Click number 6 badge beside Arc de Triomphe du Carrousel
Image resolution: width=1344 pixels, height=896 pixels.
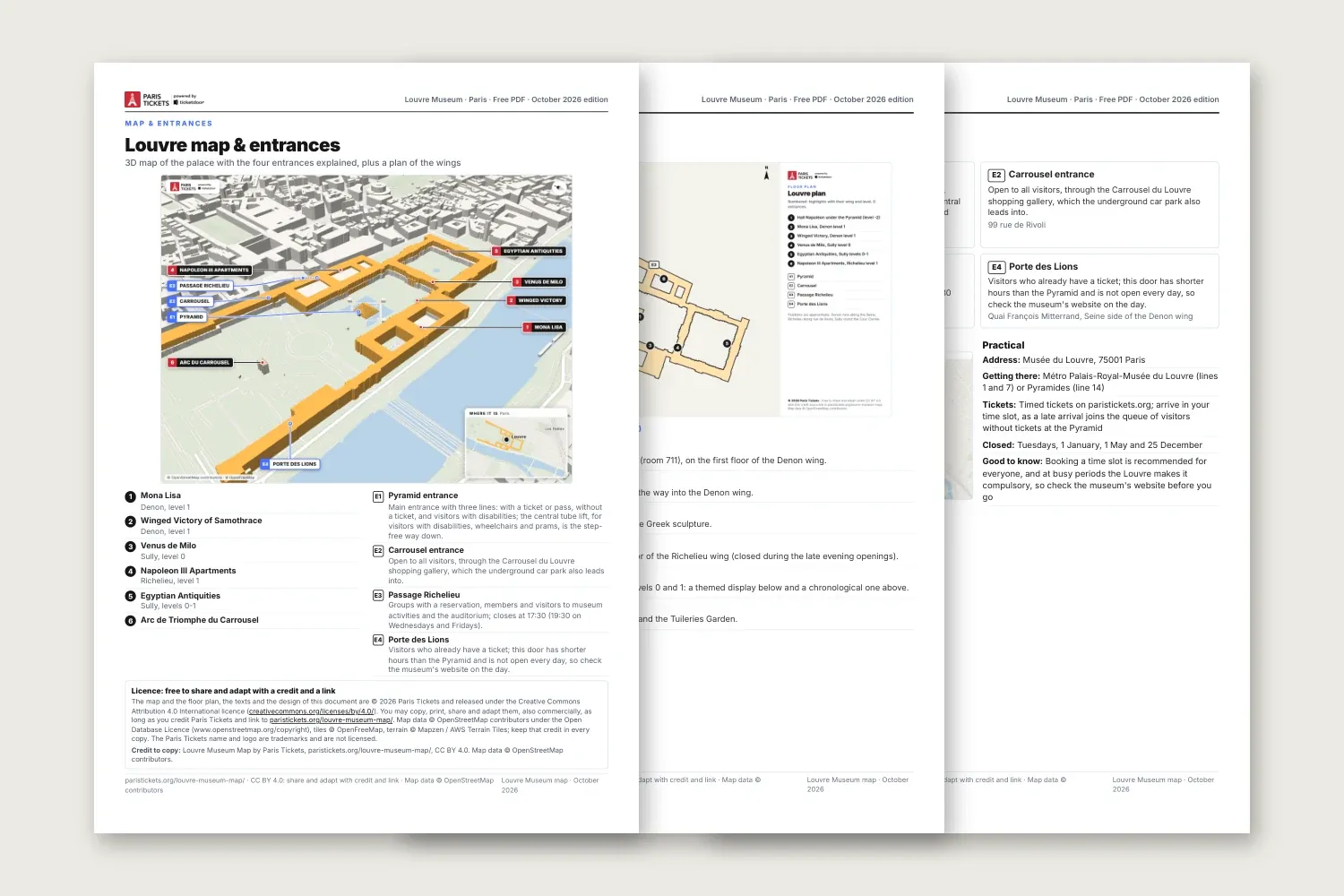[131, 621]
